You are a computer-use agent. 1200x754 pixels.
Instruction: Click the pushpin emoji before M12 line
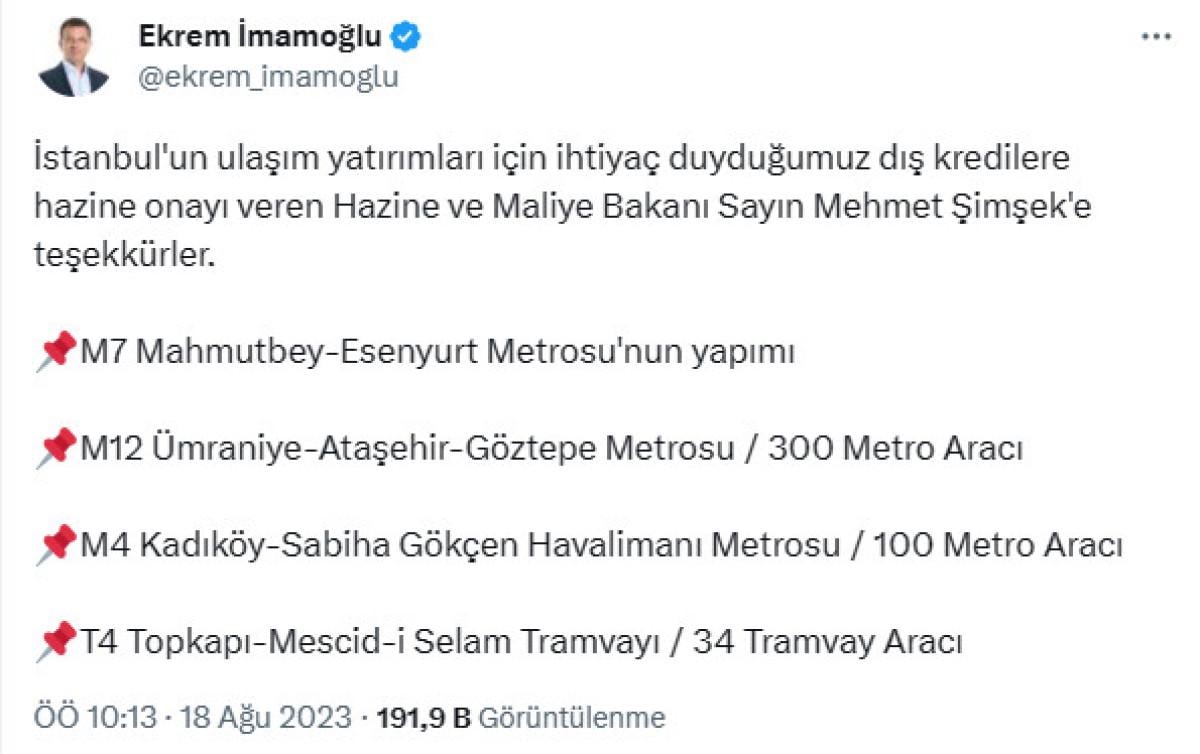click(56, 449)
